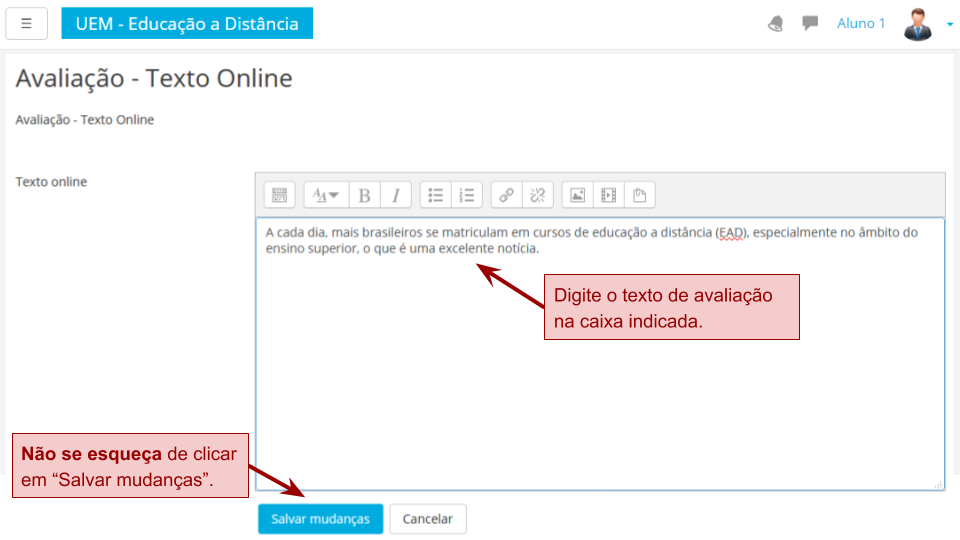
Task: Insert a hyperlink with the link icon
Action: (x=507, y=195)
